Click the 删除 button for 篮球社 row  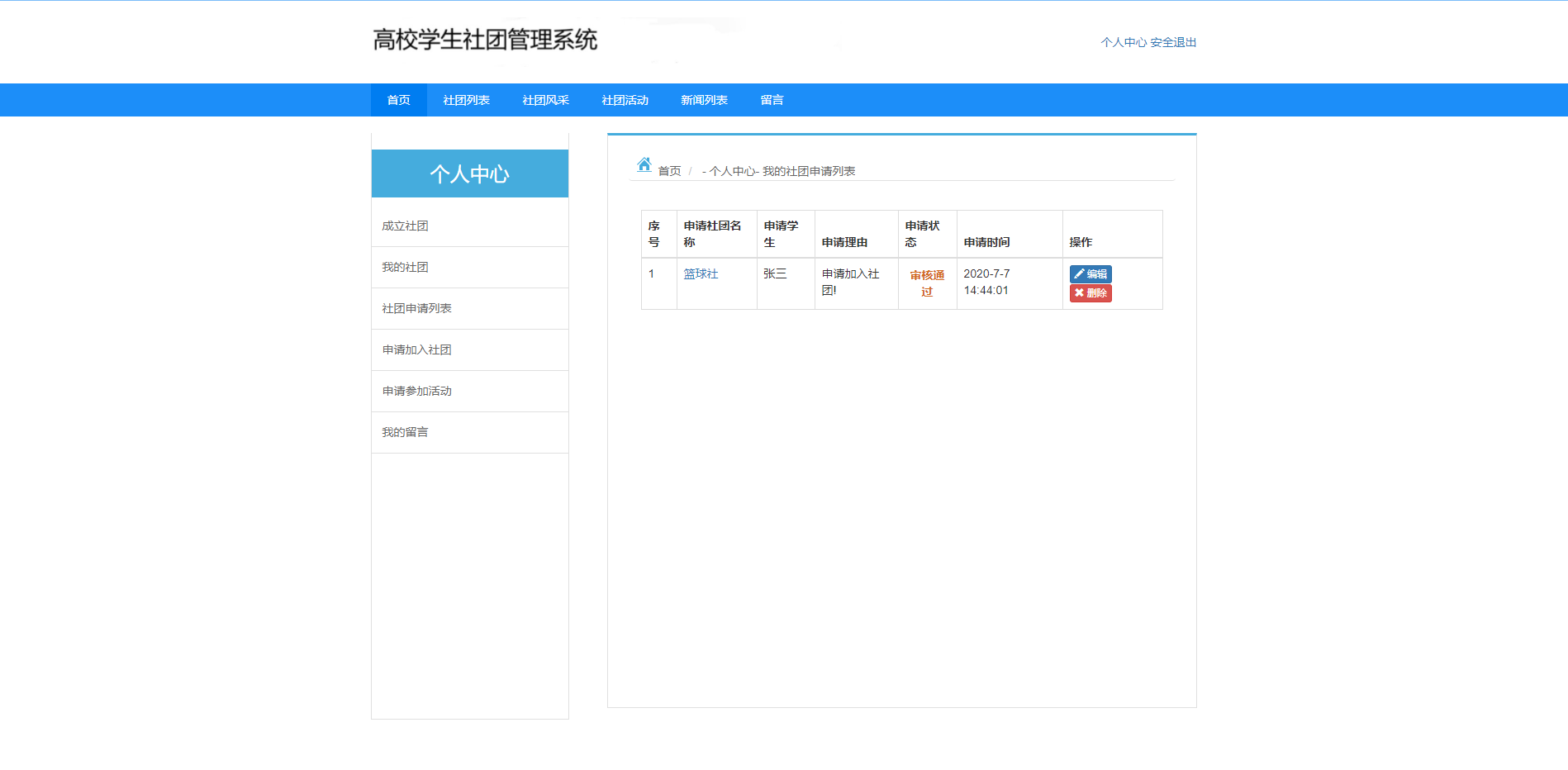1090,292
